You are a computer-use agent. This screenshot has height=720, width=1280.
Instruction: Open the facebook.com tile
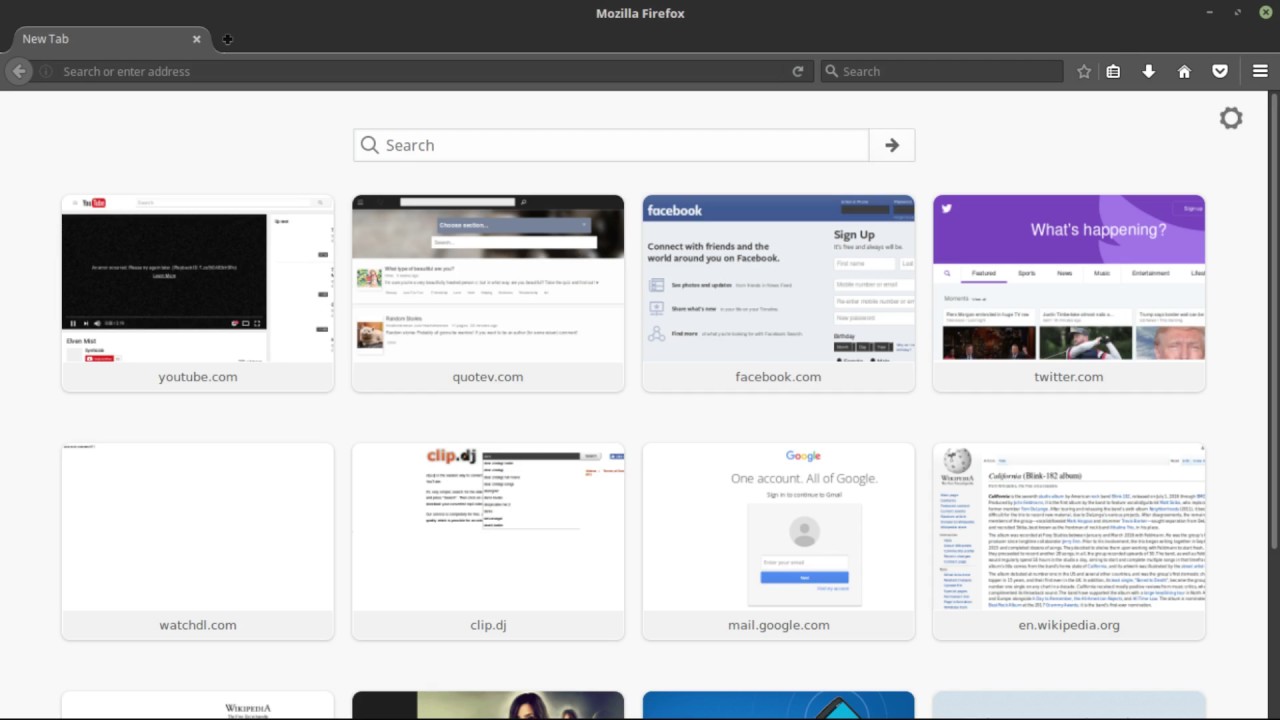[778, 293]
